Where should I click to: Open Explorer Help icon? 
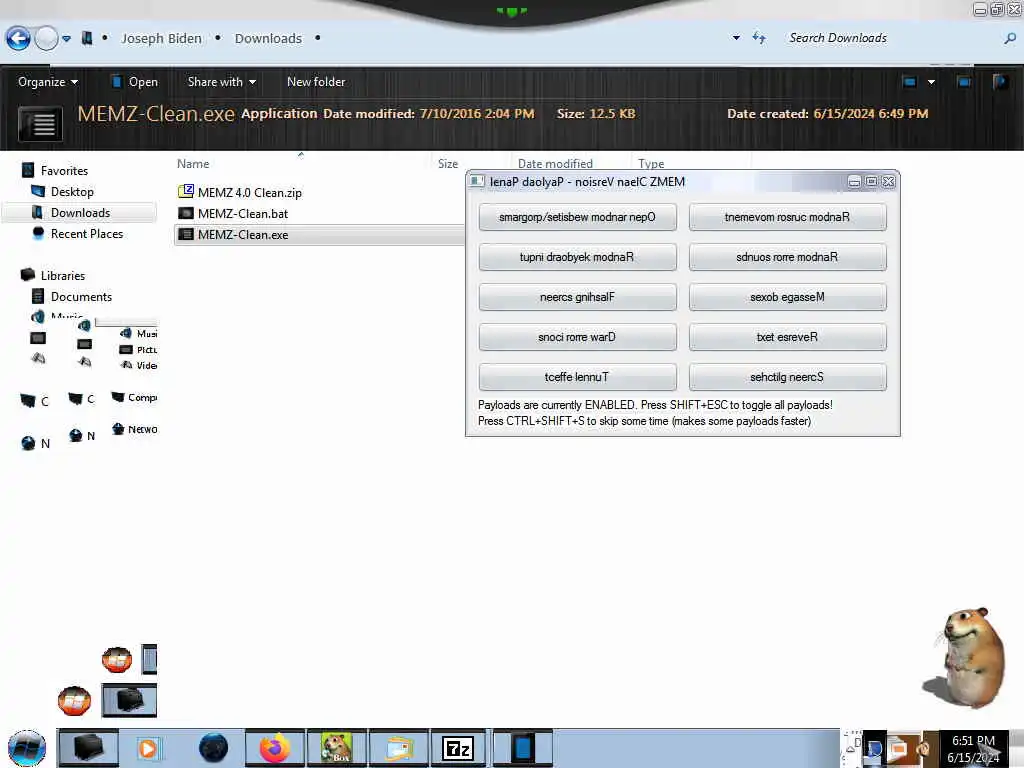pyautogui.click(x=1000, y=82)
